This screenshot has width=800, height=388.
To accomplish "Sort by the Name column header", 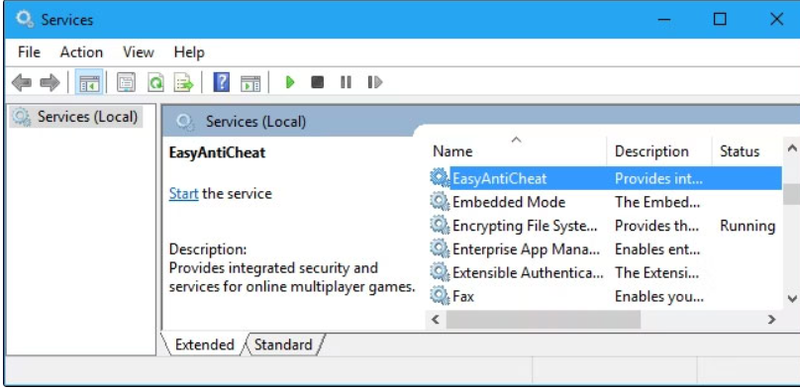I will tap(516, 151).
